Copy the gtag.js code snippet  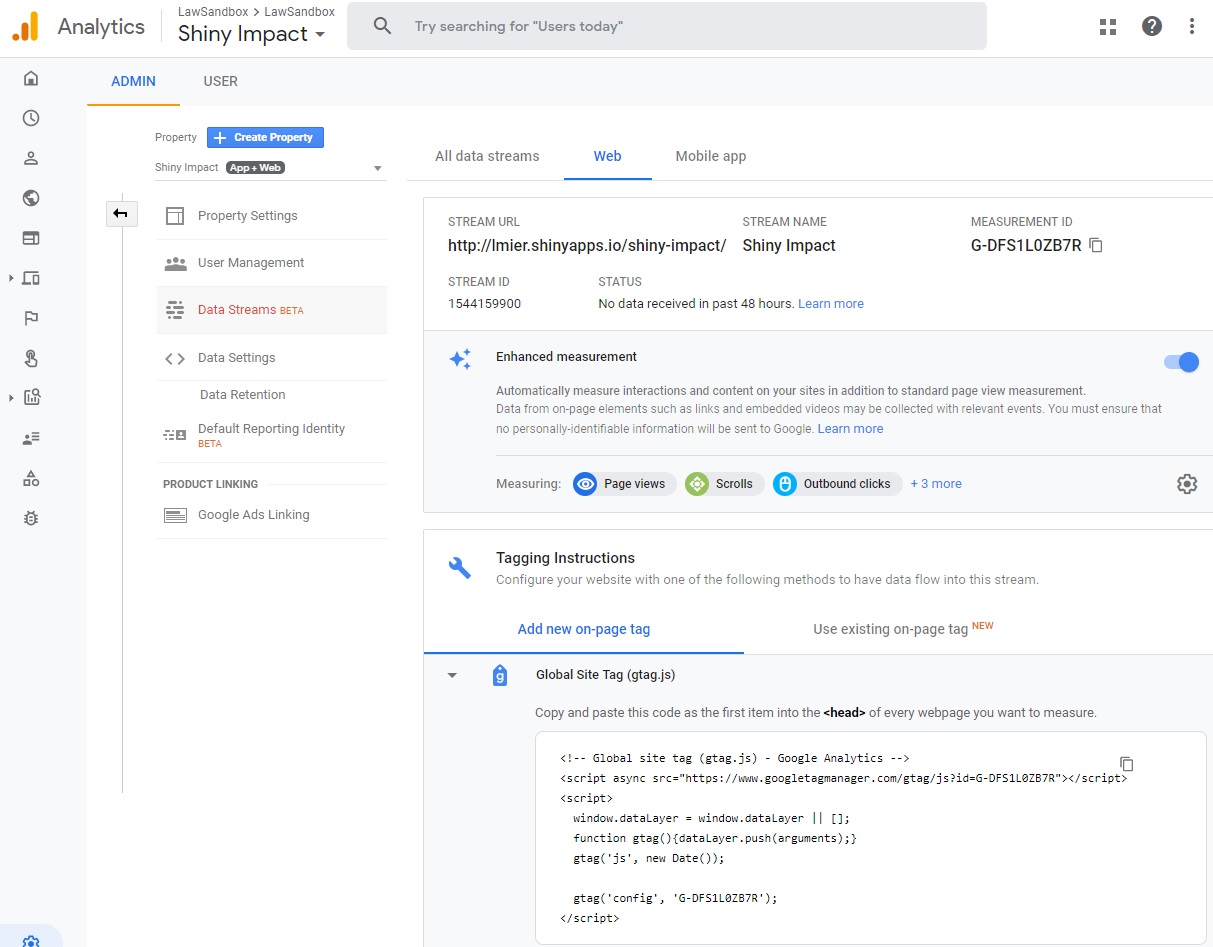(x=1126, y=763)
